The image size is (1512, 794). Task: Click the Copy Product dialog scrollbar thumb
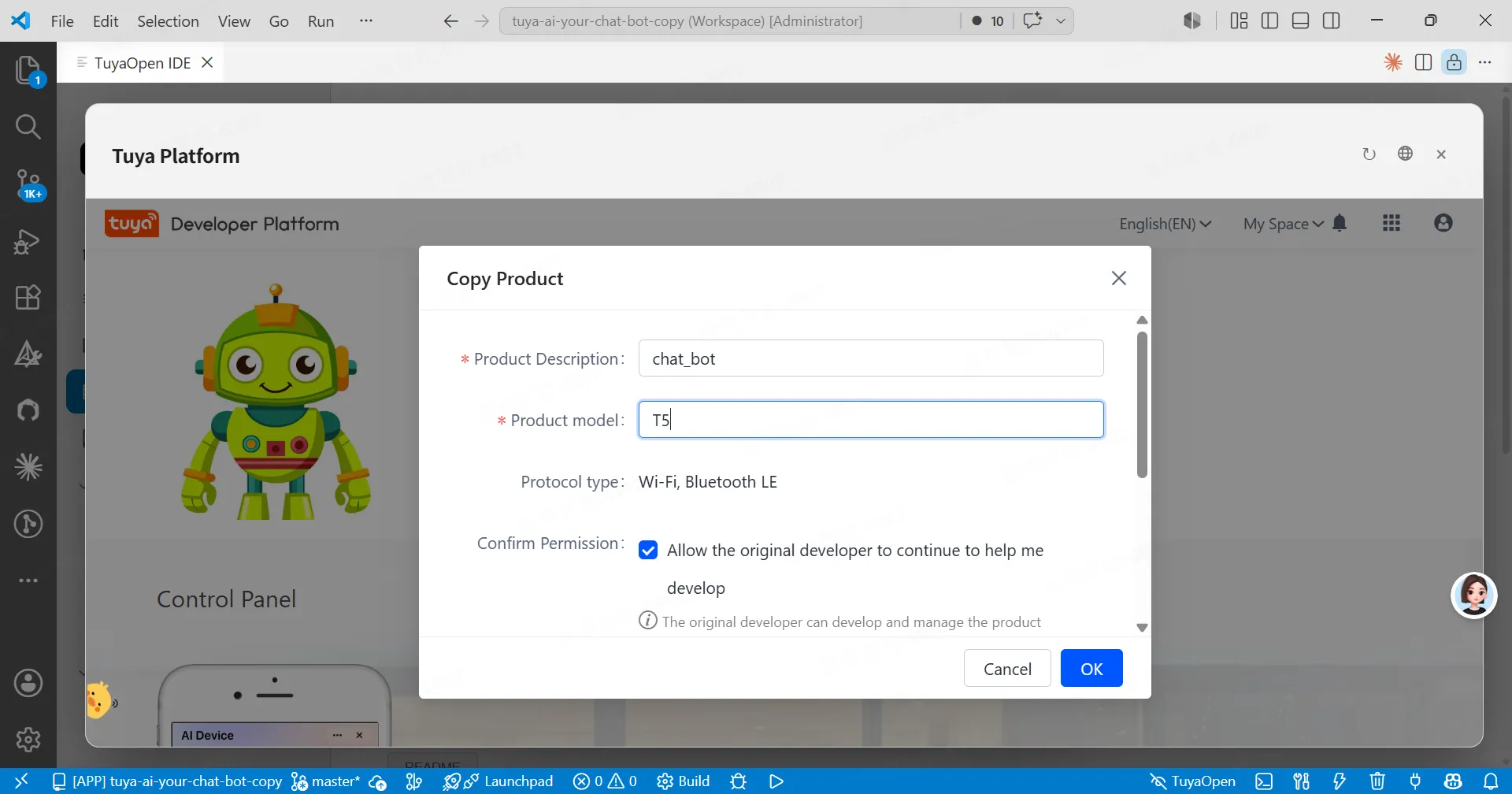(x=1142, y=405)
